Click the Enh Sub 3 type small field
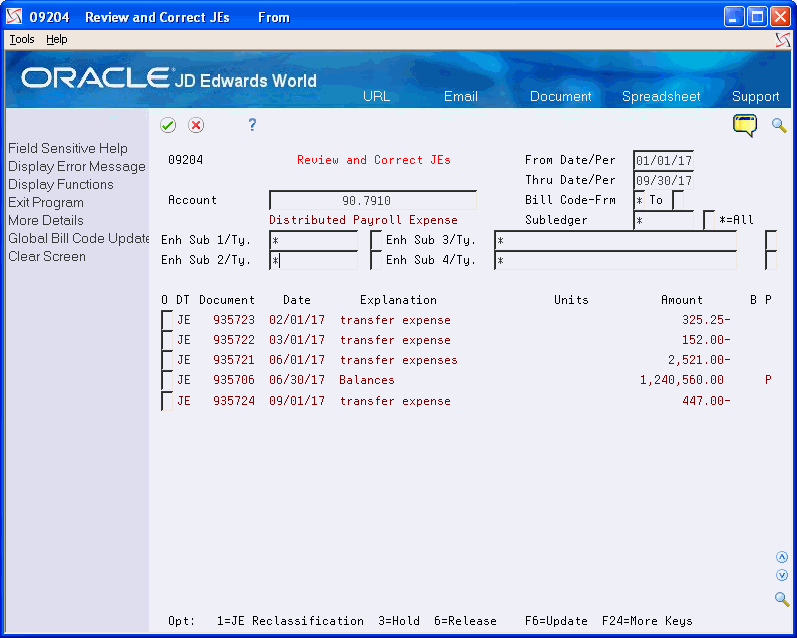This screenshot has width=797, height=638. tap(771, 240)
